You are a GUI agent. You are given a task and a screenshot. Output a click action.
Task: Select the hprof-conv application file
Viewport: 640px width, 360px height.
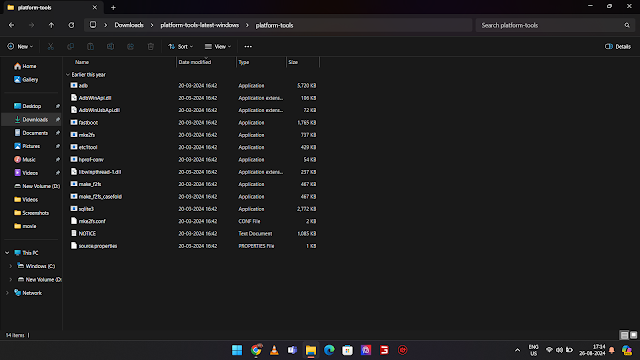91,160
